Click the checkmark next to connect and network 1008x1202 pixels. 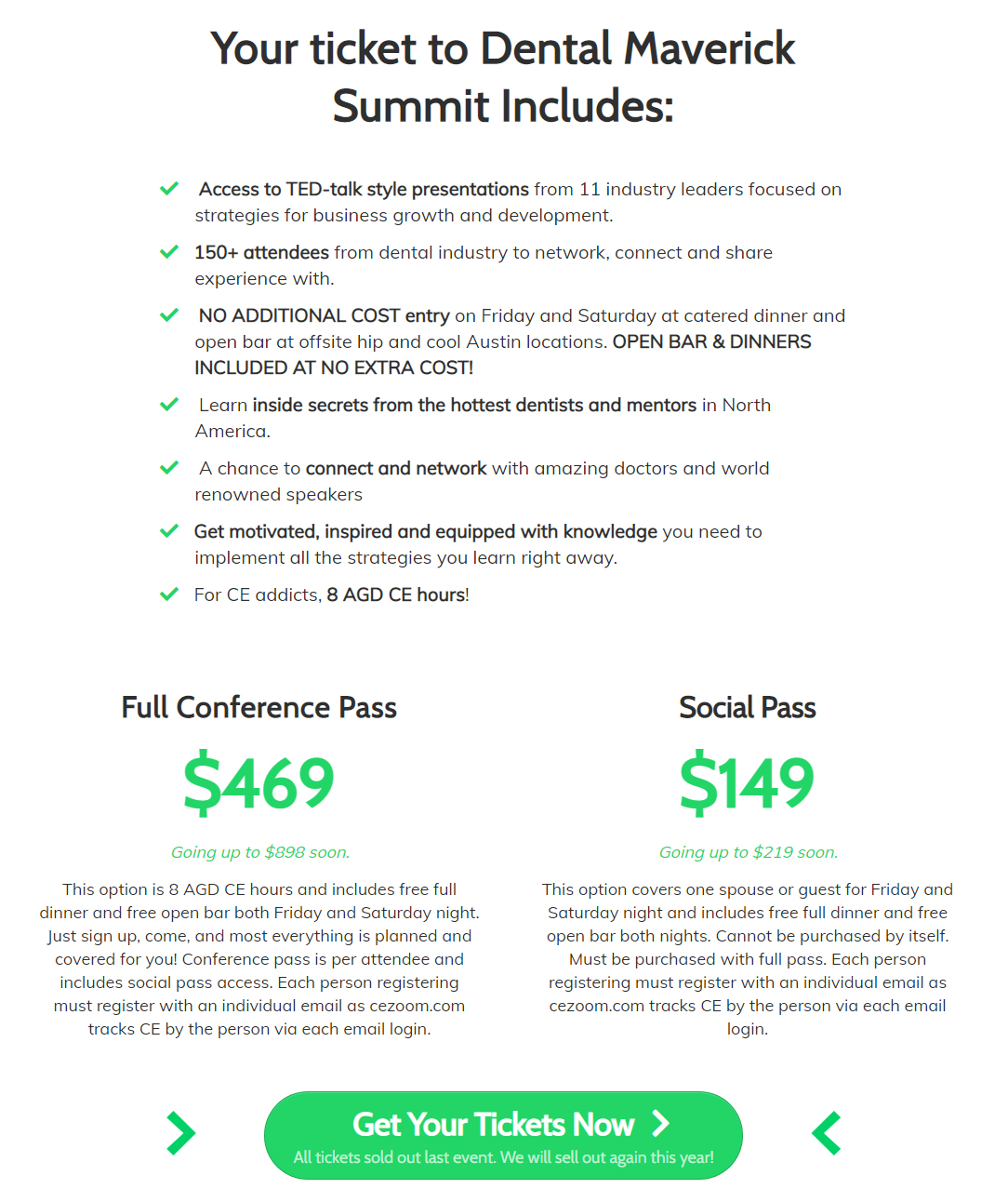[x=169, y=468]
